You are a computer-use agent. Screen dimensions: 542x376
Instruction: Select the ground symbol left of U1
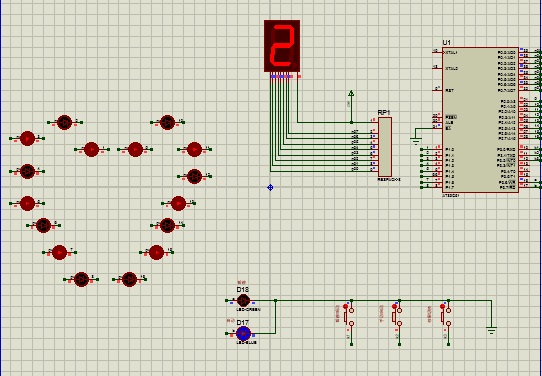416,141
